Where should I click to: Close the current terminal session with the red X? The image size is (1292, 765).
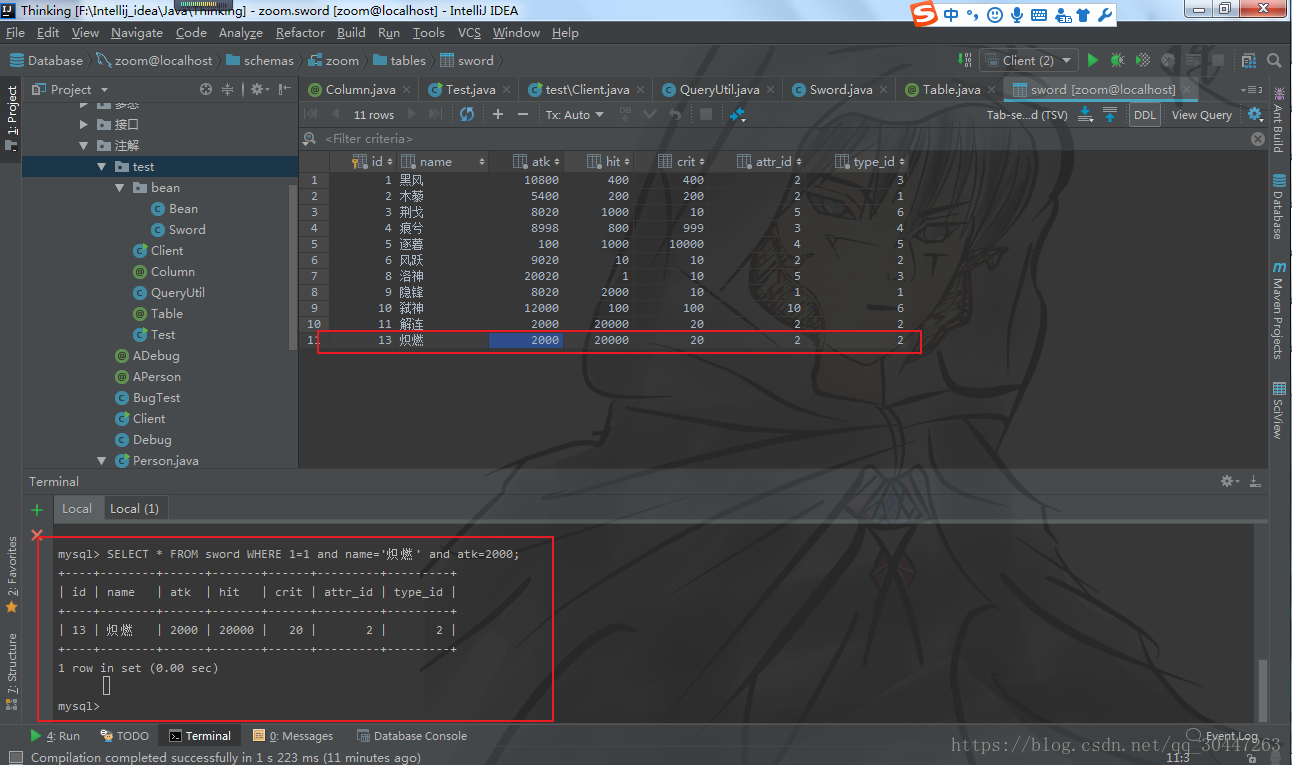click(37, 535)
